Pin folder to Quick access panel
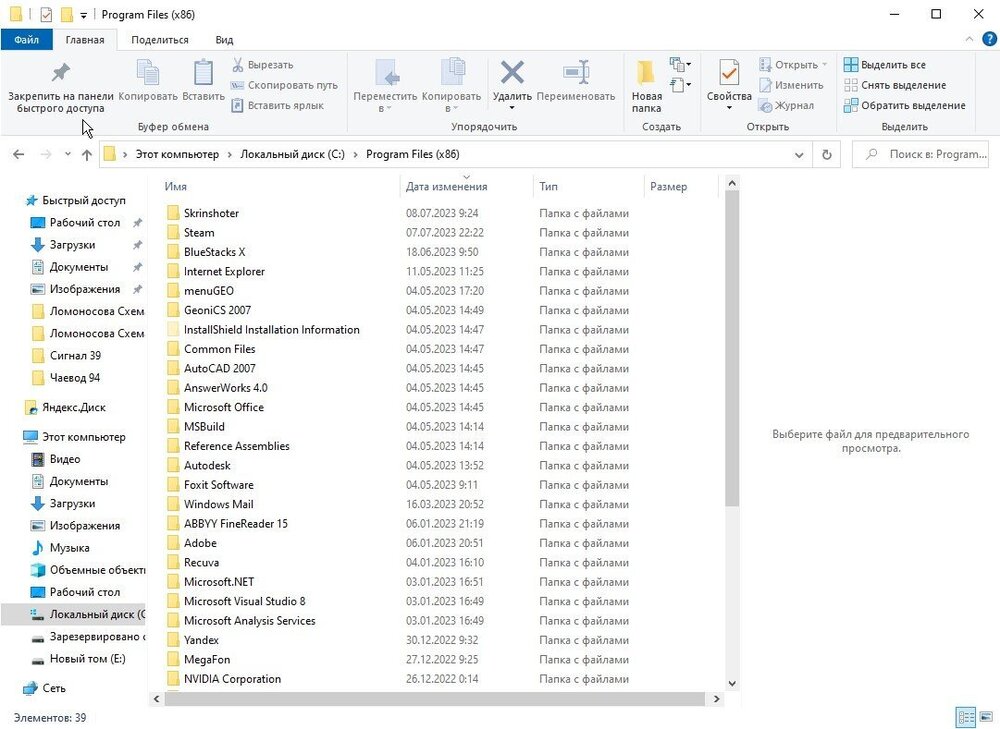The height and width of the screenshot is (729, 1000). pyautogui.click(x=61, y=87)
